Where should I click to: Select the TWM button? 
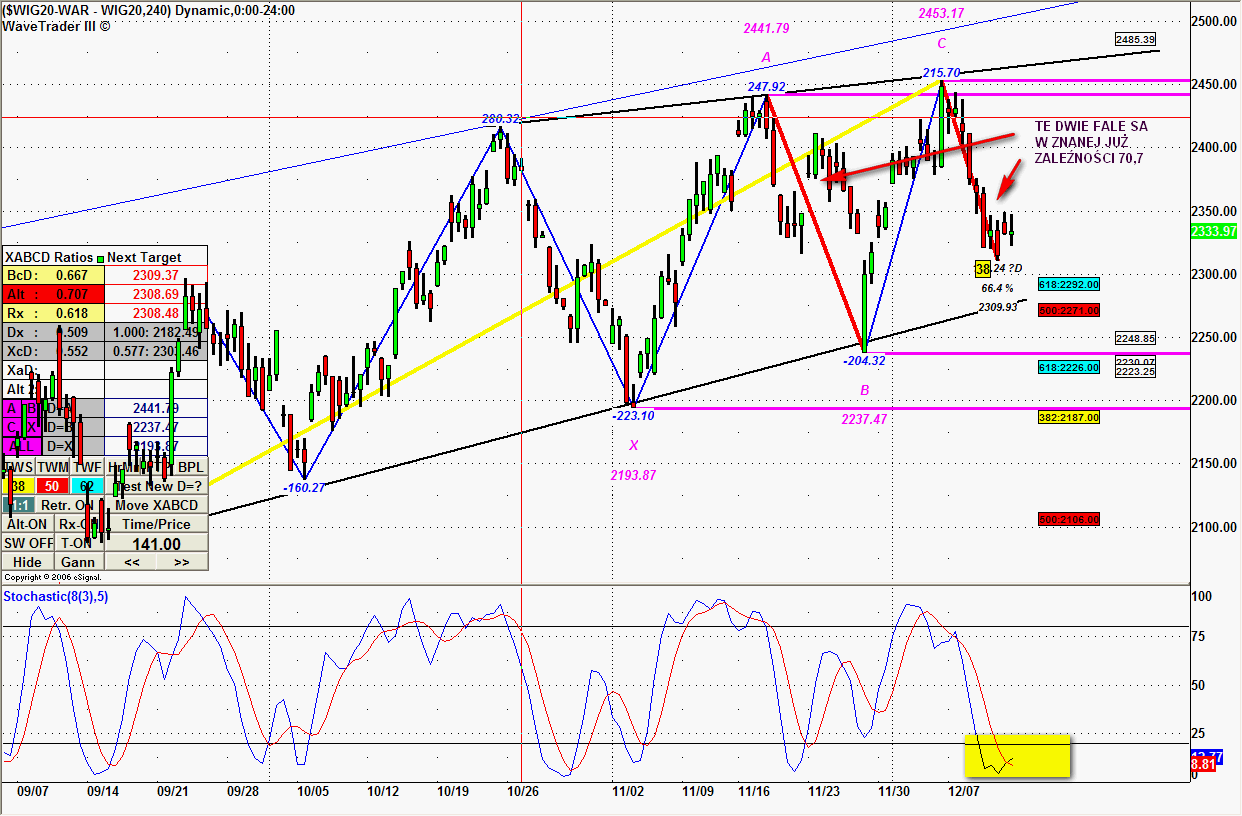click(x=53, y=467)
